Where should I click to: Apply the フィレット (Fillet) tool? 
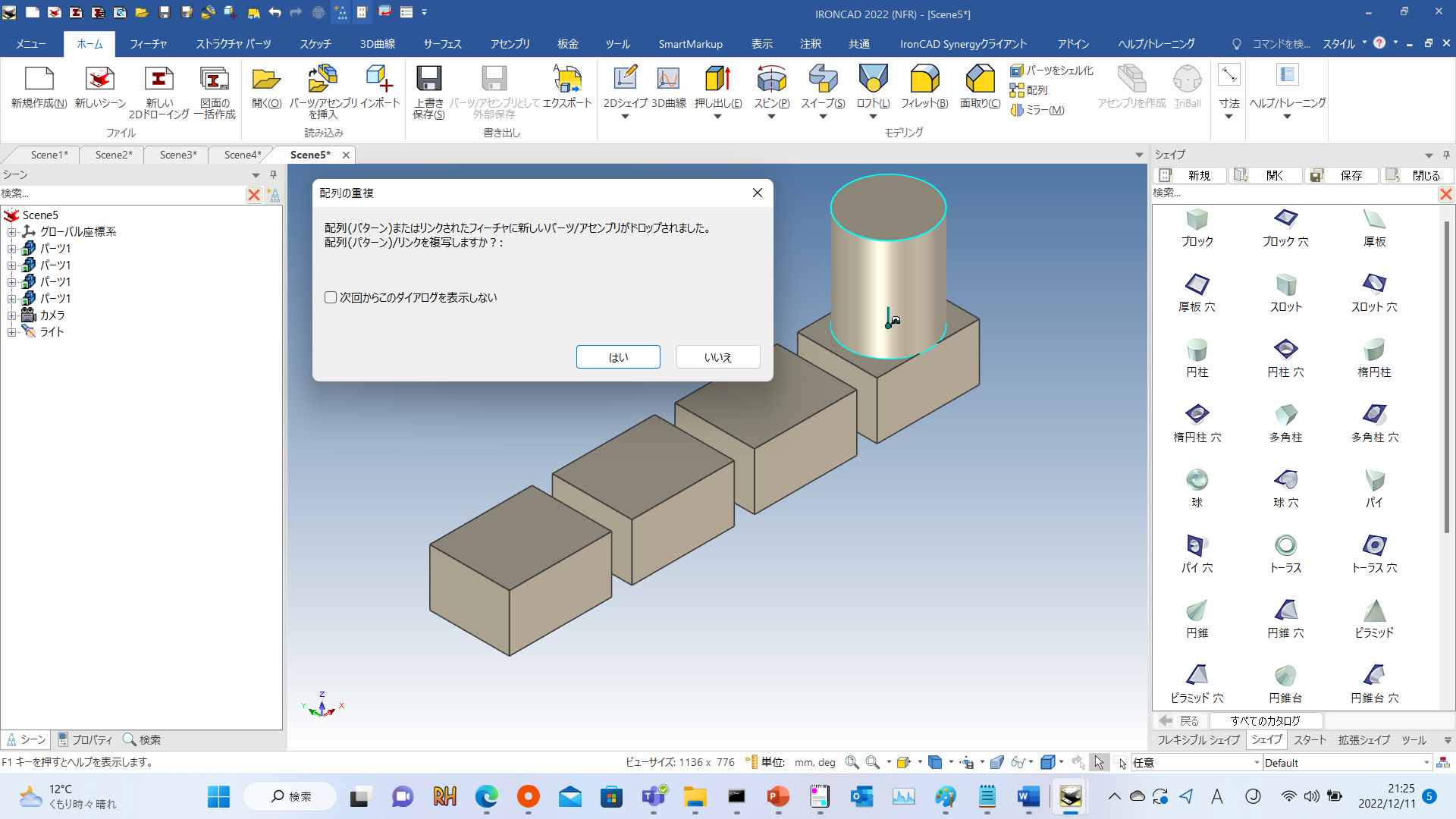click(924, 83)
